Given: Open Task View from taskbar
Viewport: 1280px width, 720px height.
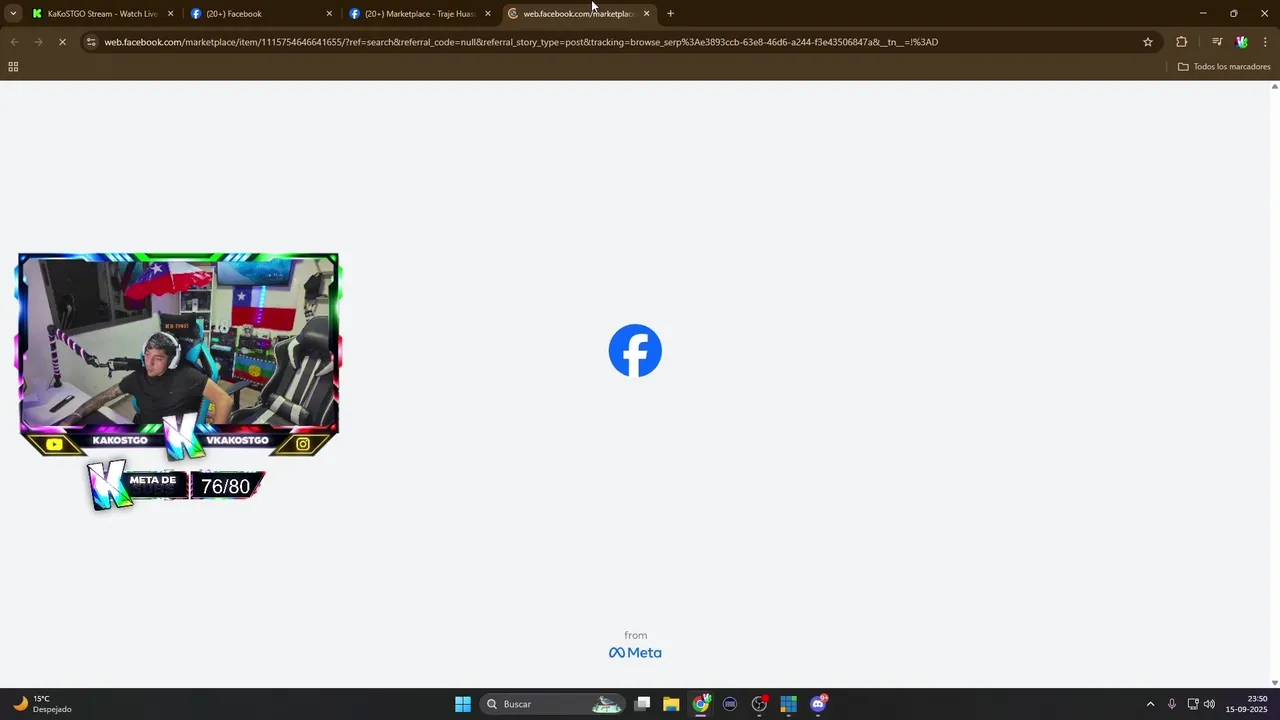Looking at the screenshot, I should pos(643,704).
